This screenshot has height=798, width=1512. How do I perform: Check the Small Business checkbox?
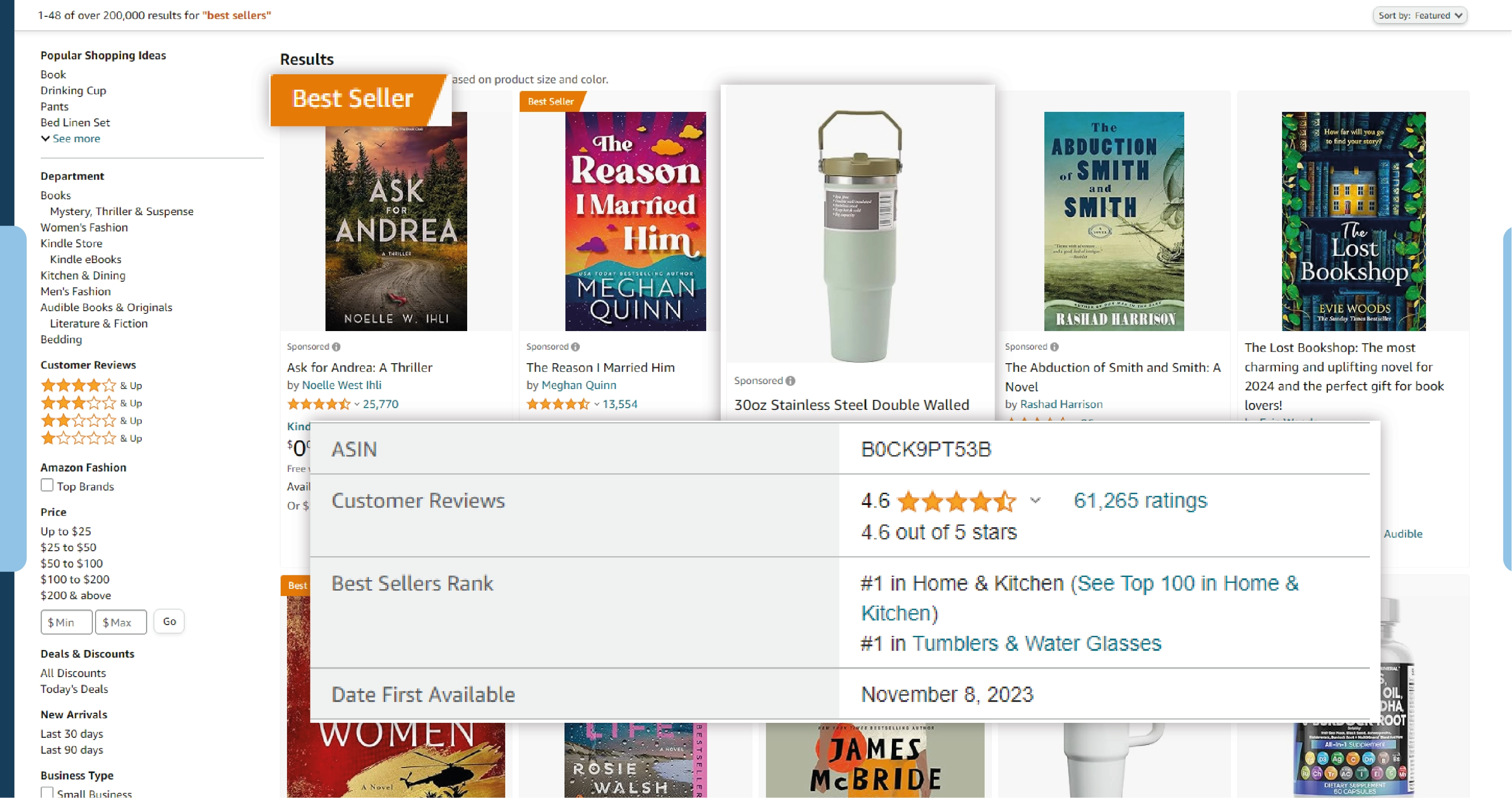click(47, 792)
